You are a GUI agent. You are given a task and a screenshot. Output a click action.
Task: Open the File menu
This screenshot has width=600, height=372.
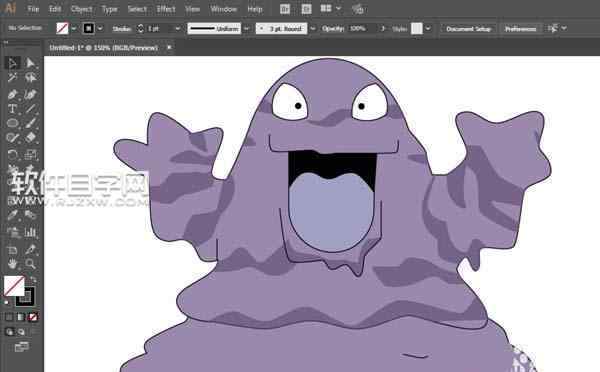click(x=33, y=9)
